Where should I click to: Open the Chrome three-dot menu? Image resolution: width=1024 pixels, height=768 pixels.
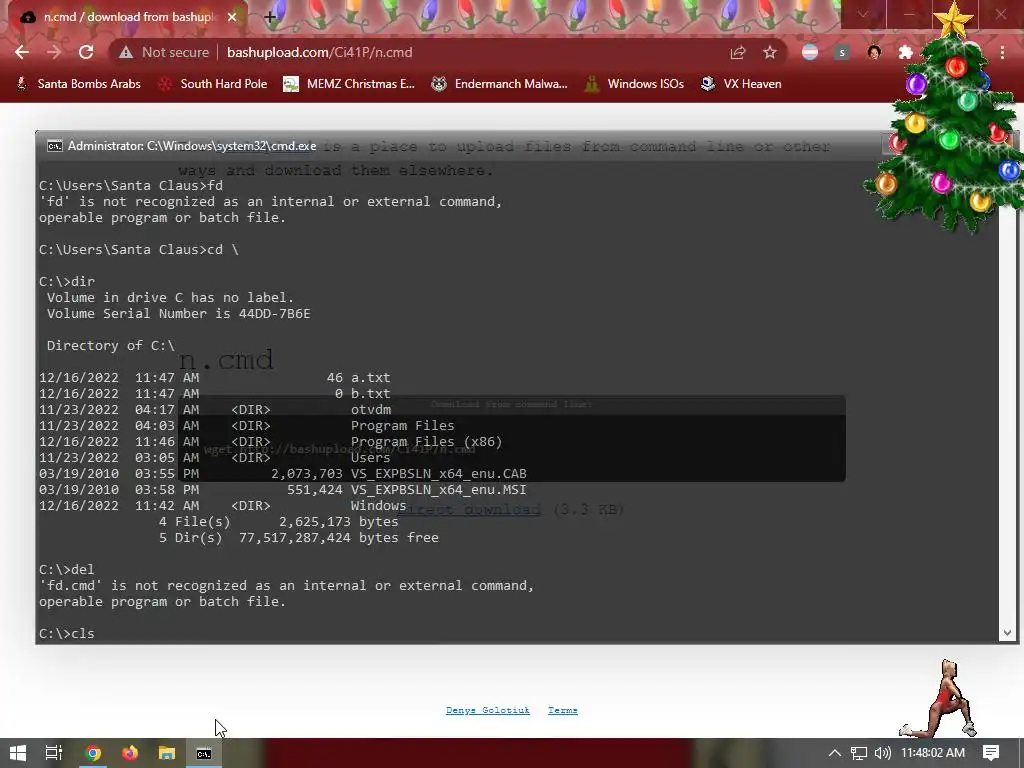(1002, 52)
